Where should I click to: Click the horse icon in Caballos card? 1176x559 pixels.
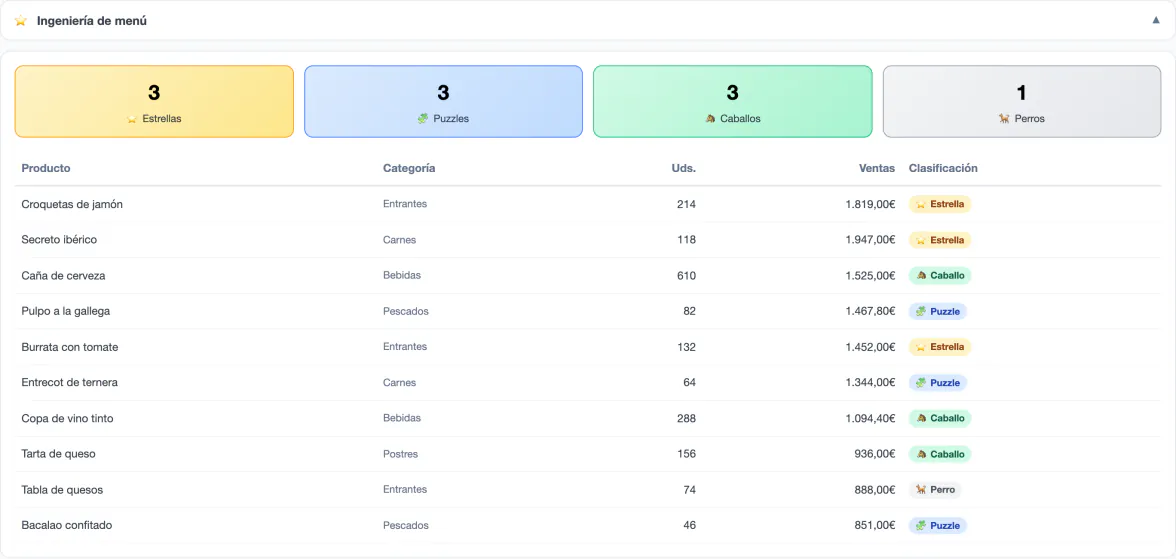pos(710,119)
